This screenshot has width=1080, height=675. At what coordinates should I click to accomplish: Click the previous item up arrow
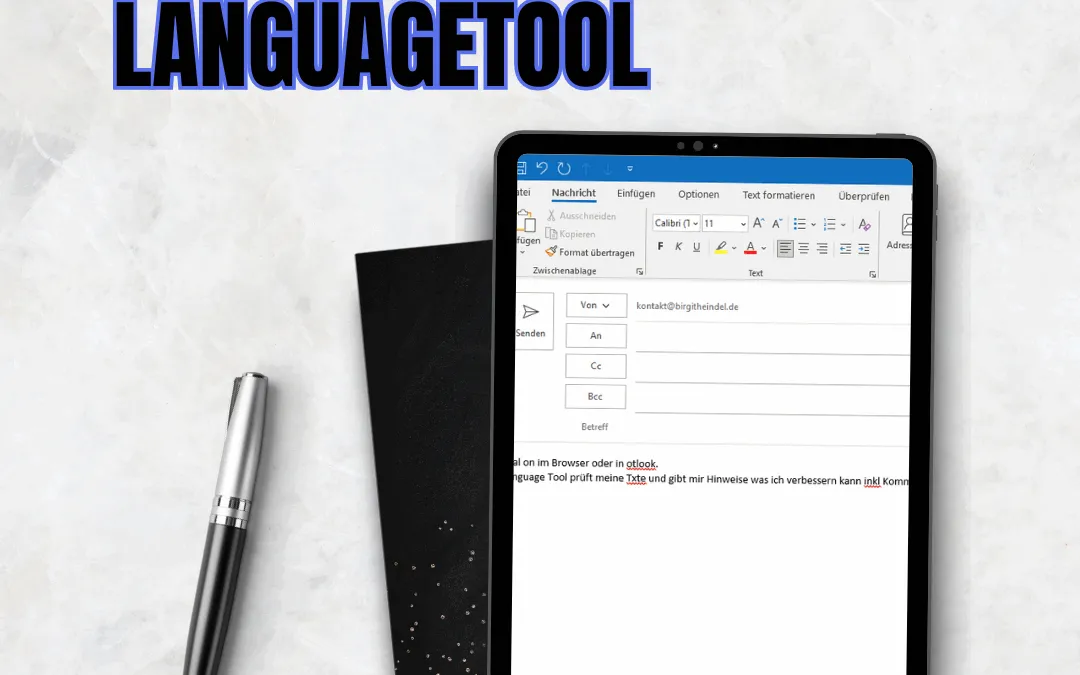(x=586, y=169)
